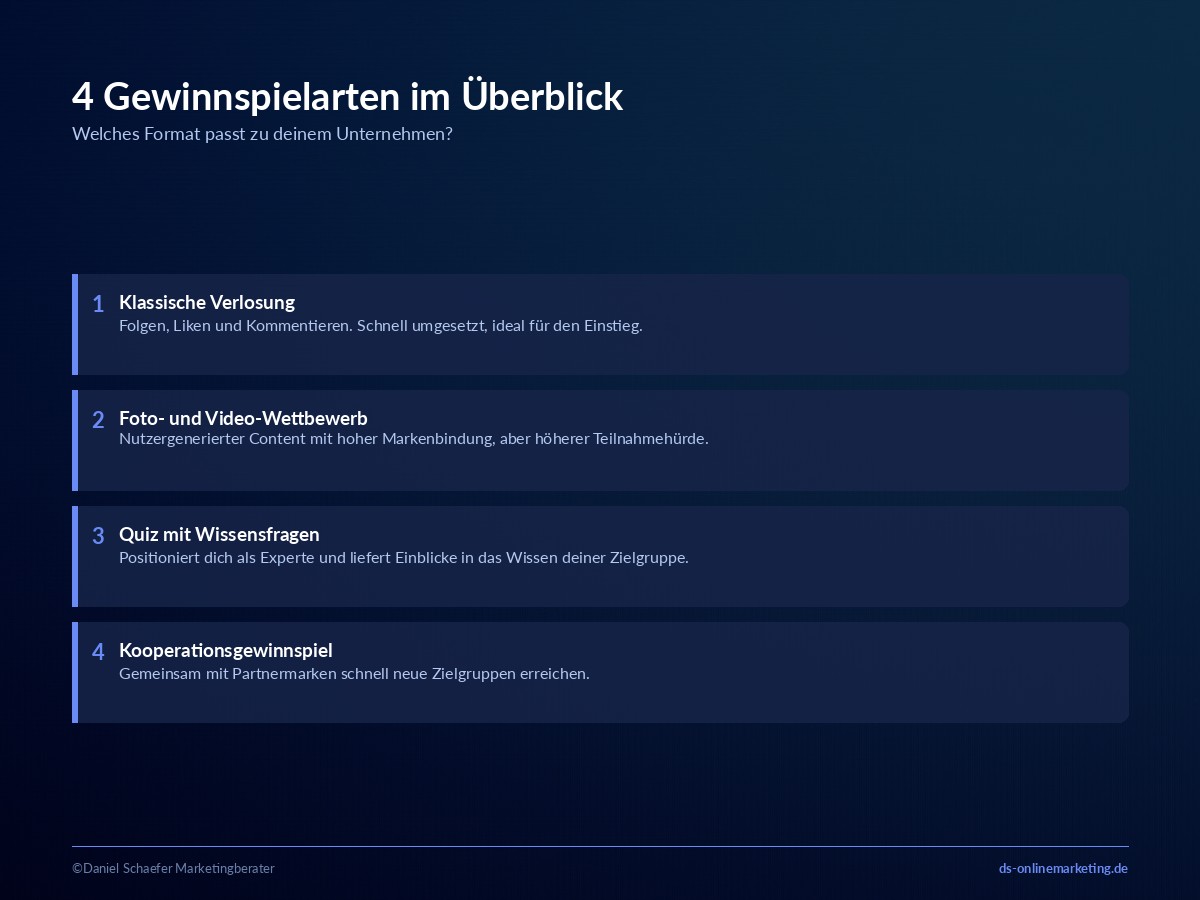Image resolution: width=1200 pixels, height=900 pixels.
Task: Select the "Quiz mit Wissensfragen" title
Action: click(x=219, y=534)
